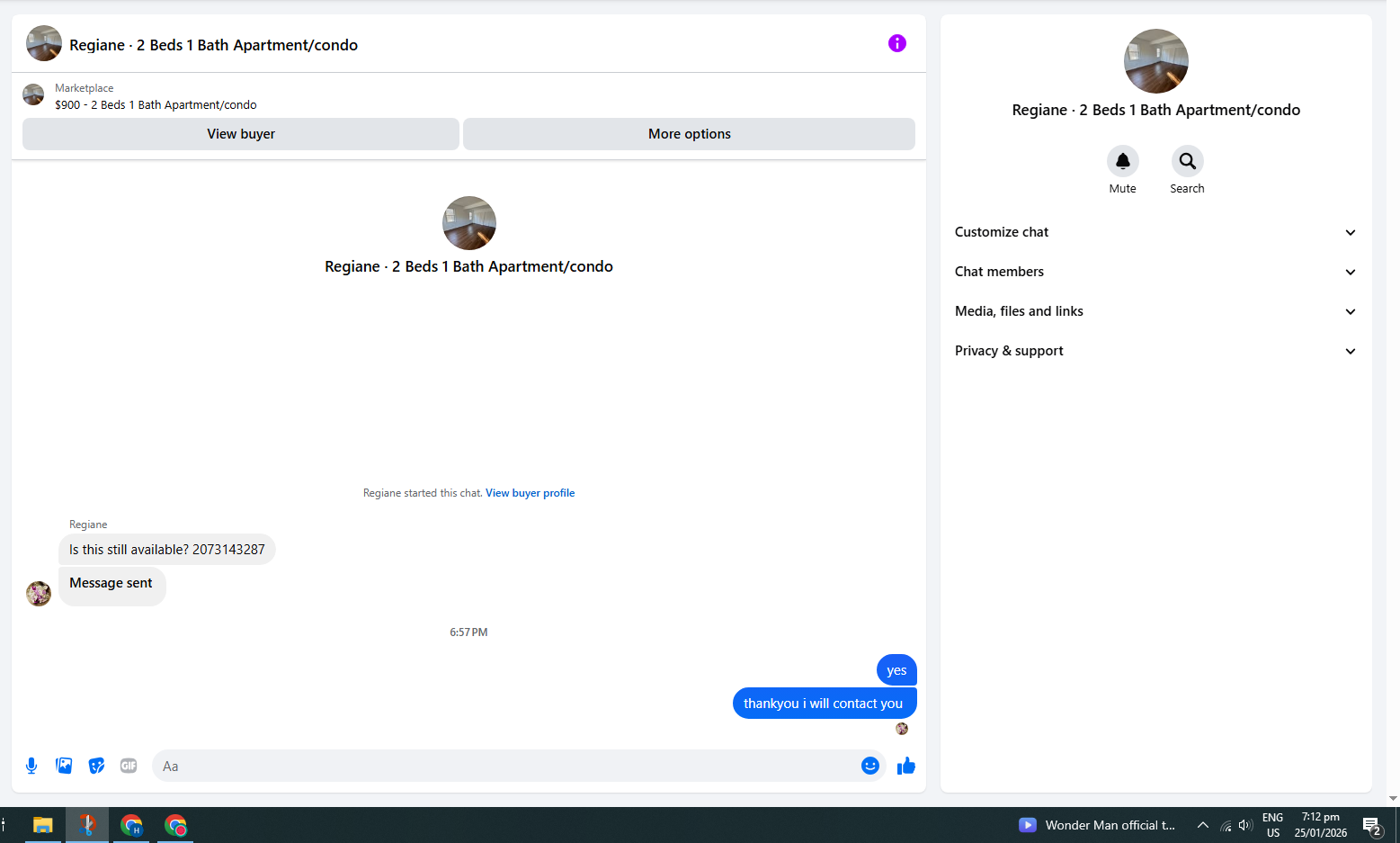Open the rightmost Chrome icon in taskbar
Image resolution: width=1400 pixels, height=843 pixels.
tap(175, 825)
